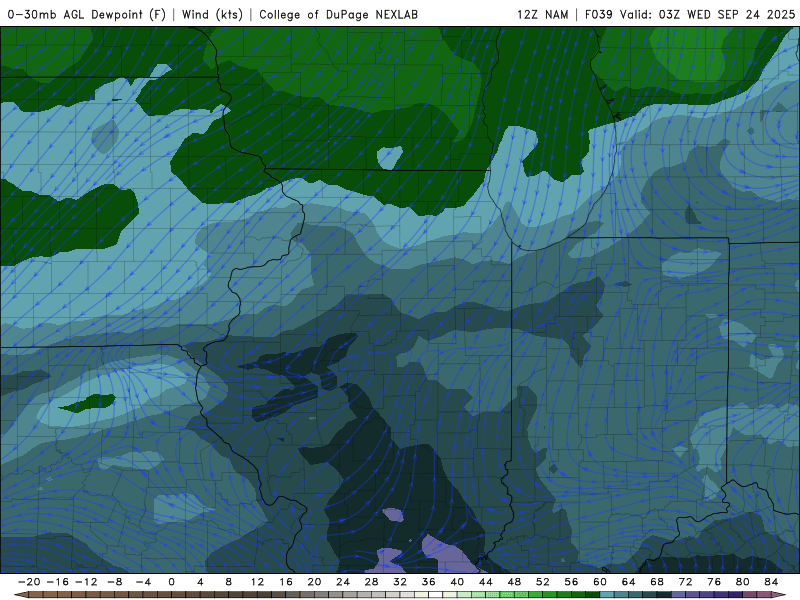
Task: Click the 36 value on the color scale
Action: click(x=429, y=582)
